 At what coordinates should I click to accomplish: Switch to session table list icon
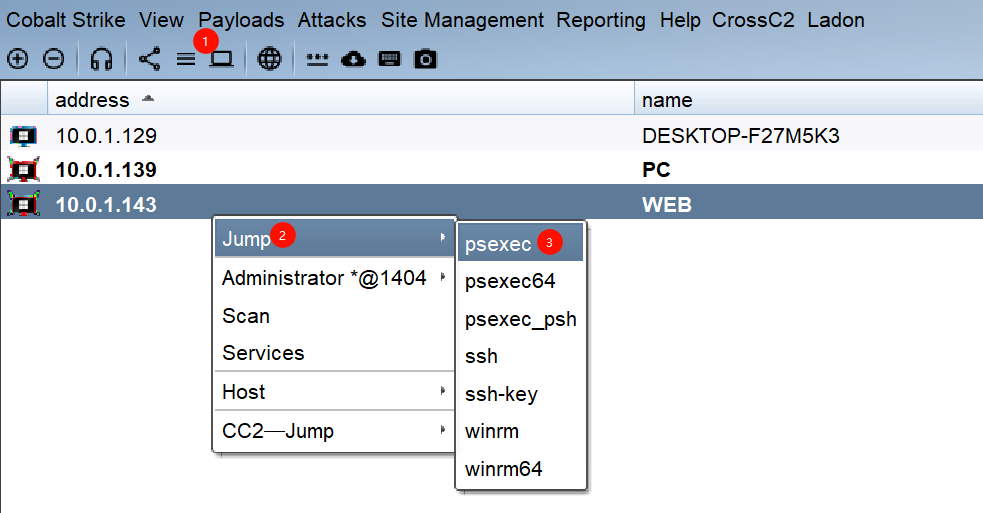click(x=186, y=59)
